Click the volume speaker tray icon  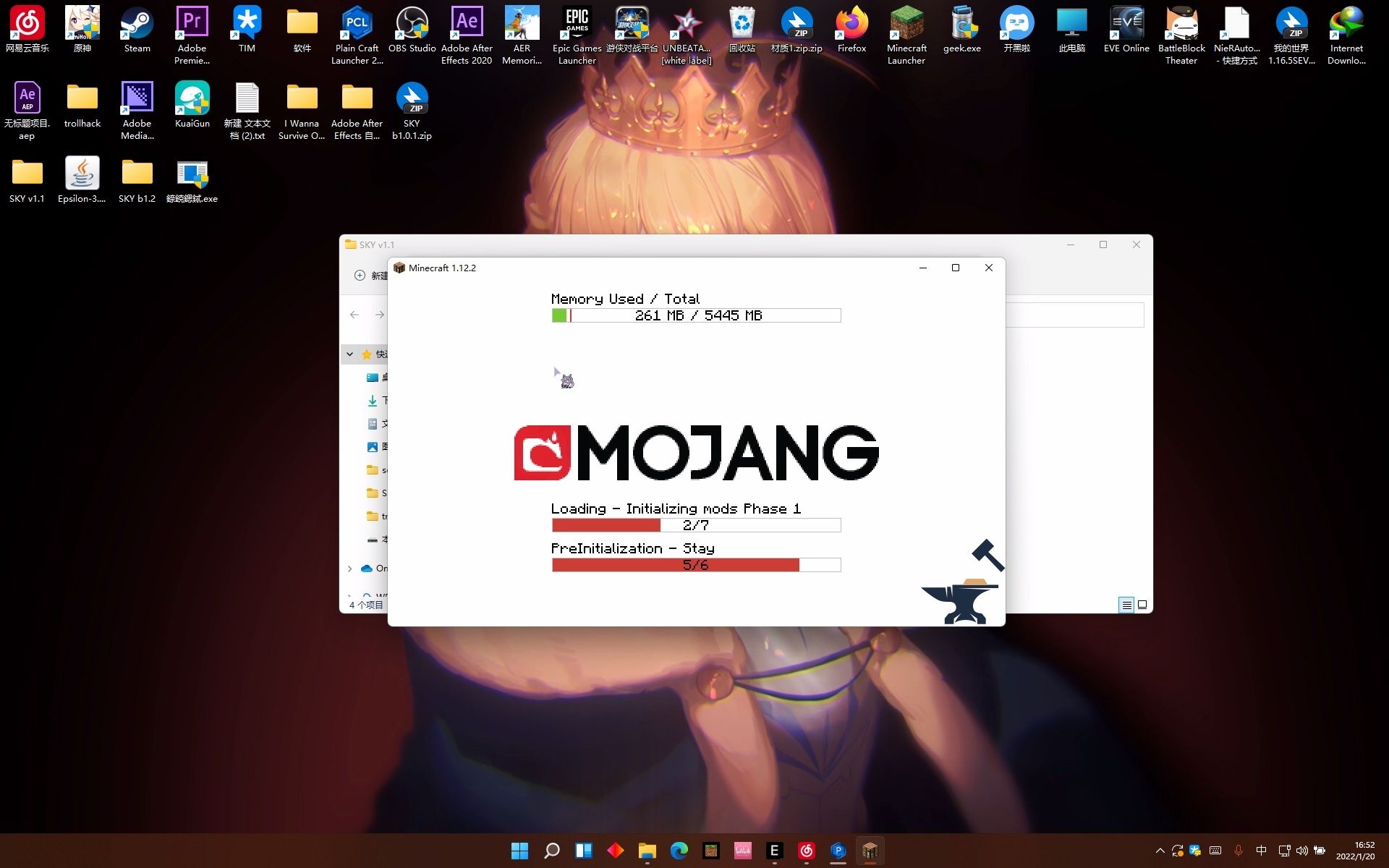[x=1301, y=851]
